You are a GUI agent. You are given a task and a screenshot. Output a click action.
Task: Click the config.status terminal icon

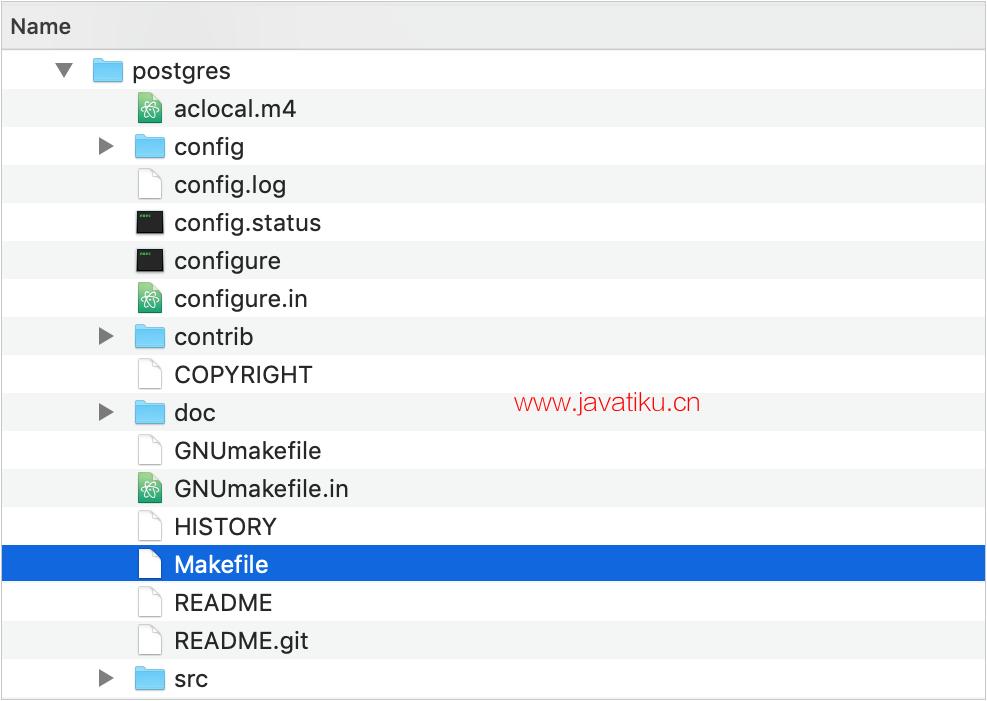[150, 223]
